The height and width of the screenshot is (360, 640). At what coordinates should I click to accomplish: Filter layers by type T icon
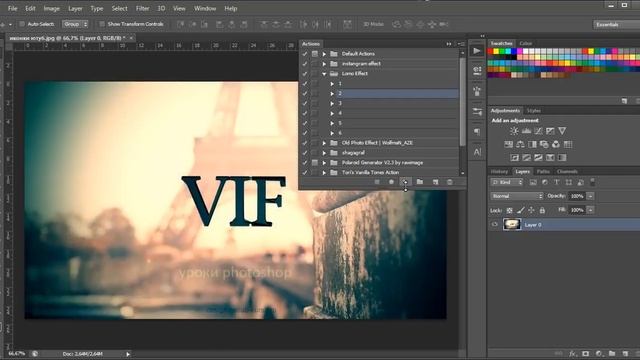(557, 182)
